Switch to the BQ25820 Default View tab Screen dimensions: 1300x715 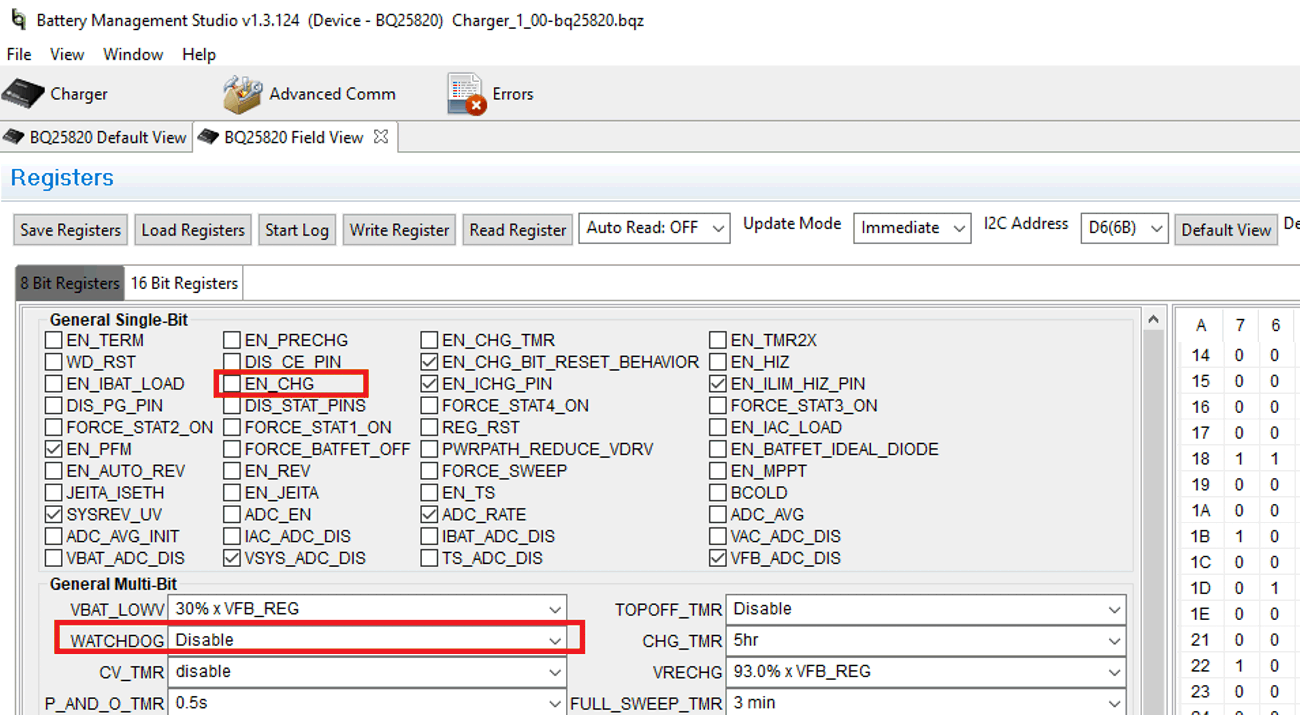pyautogui.click(x=95, y=137)
